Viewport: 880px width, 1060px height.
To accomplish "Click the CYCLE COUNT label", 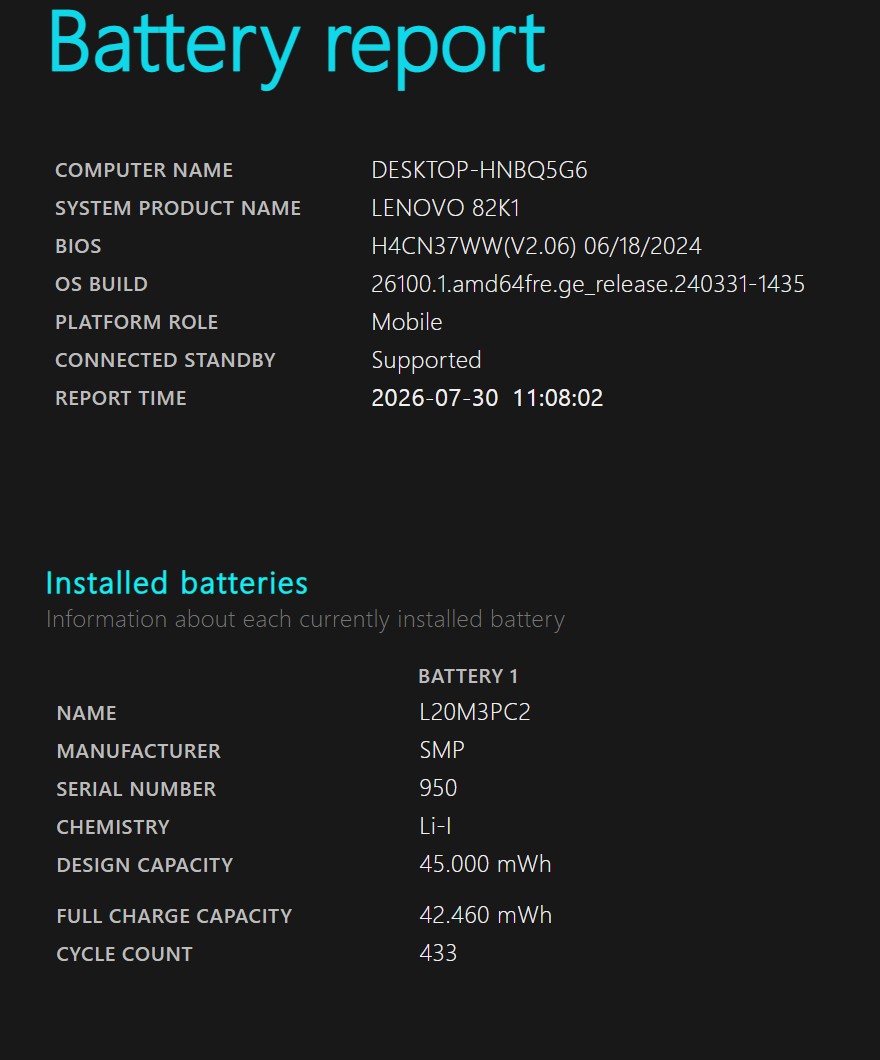I will tap(124, 954).
